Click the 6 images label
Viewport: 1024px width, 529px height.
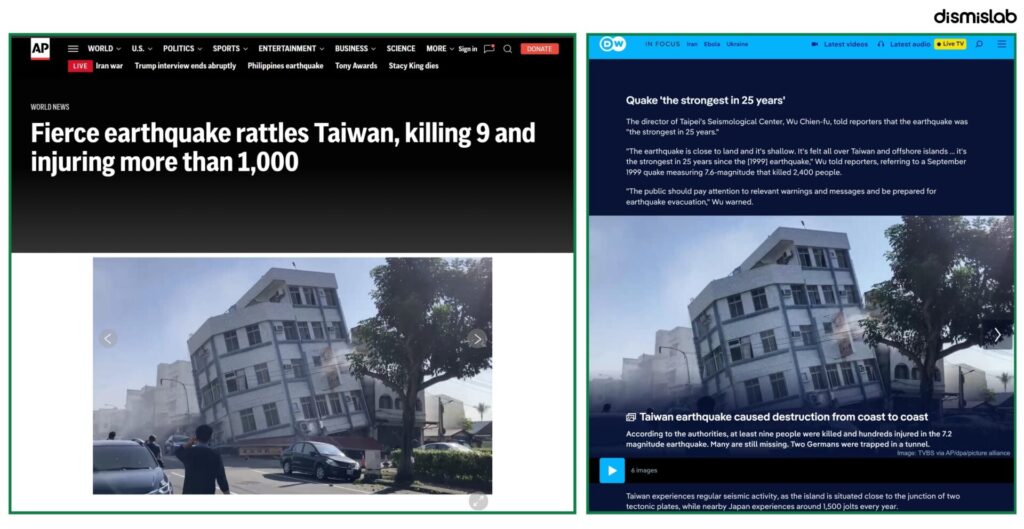(644, 471)
